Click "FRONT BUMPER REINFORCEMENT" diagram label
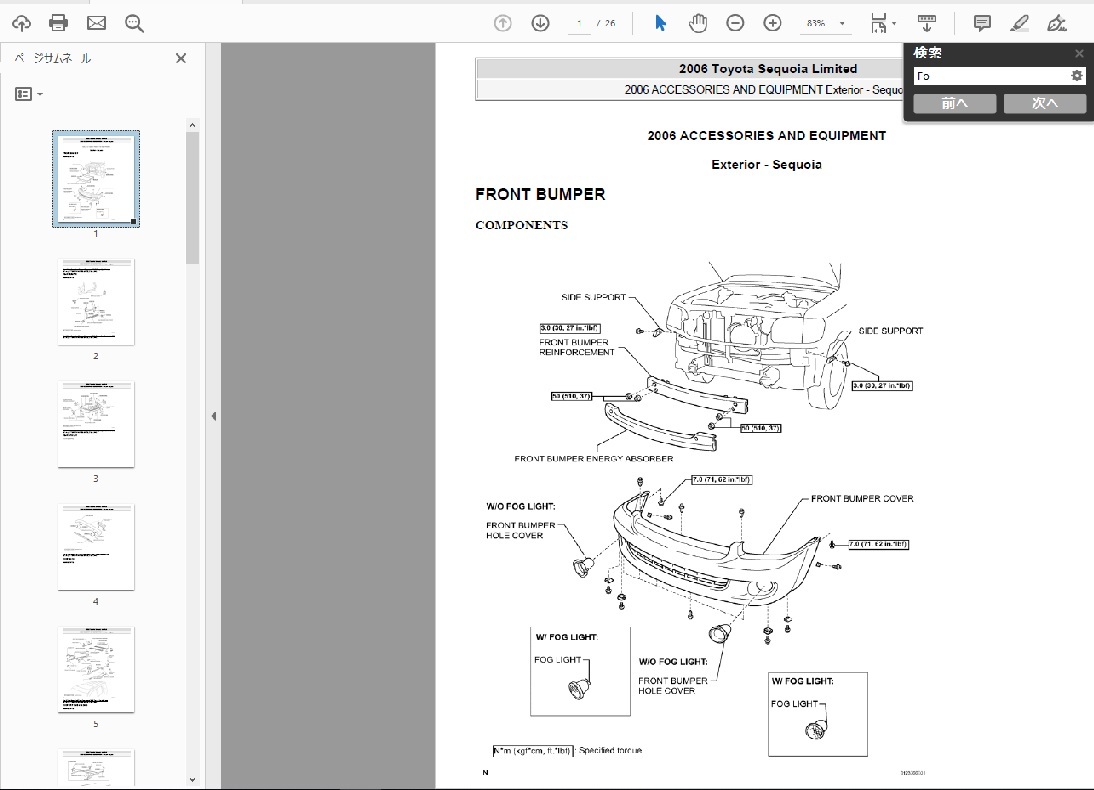The height and width of the screenshot is (790, 1094). tap(577, 348)
